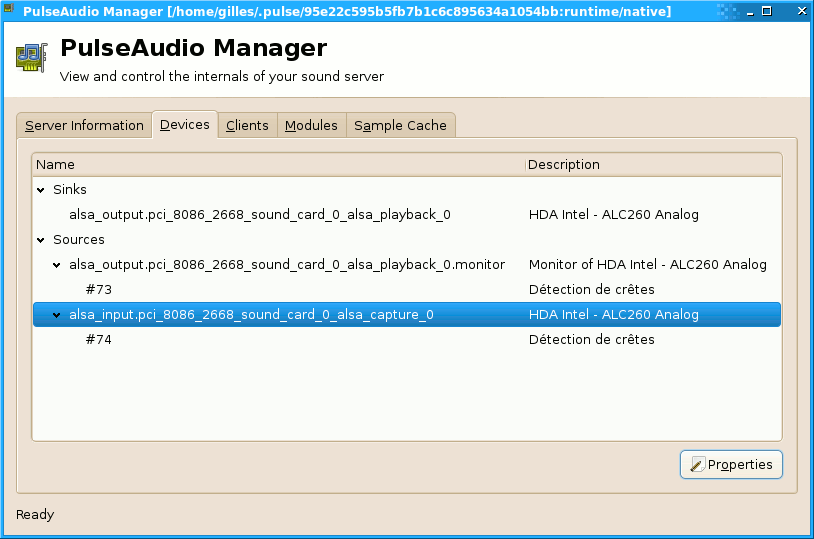Open the Sample Cache tab
Viewport: 814px width, 539px height.
click(400, 126)
